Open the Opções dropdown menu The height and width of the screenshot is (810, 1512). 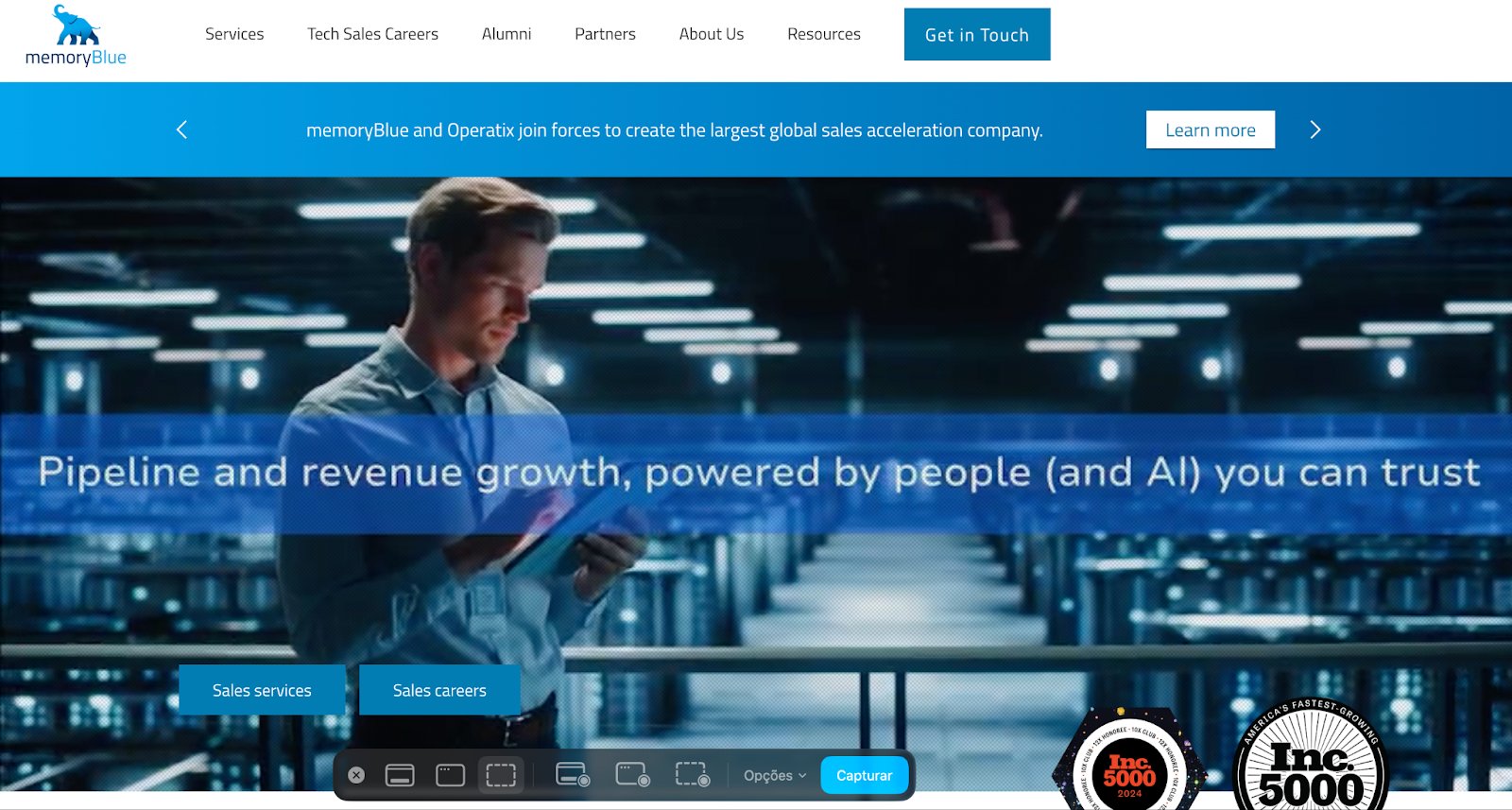point(774,775)
